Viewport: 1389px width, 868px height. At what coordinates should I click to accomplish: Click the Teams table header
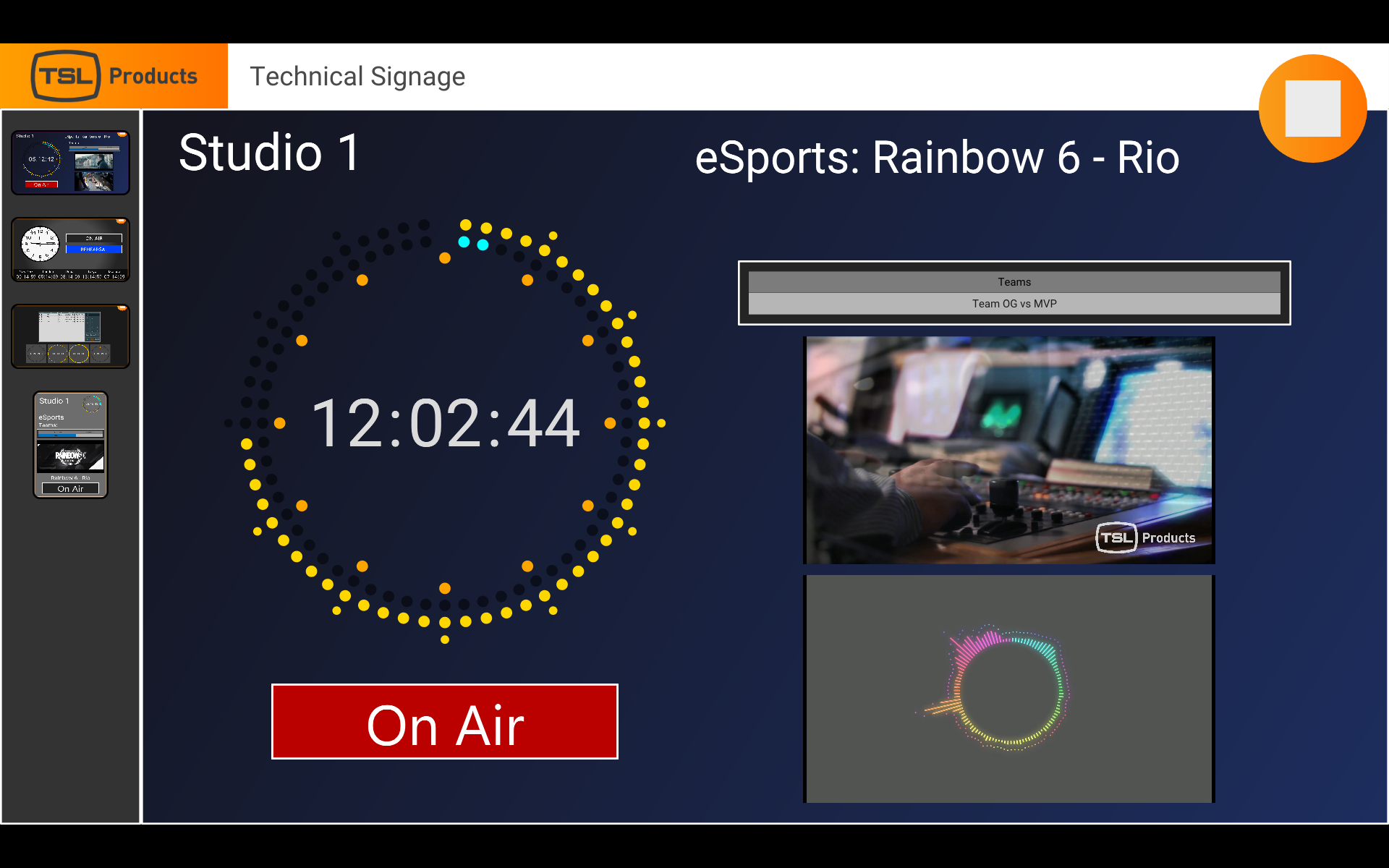(1014, 282)
